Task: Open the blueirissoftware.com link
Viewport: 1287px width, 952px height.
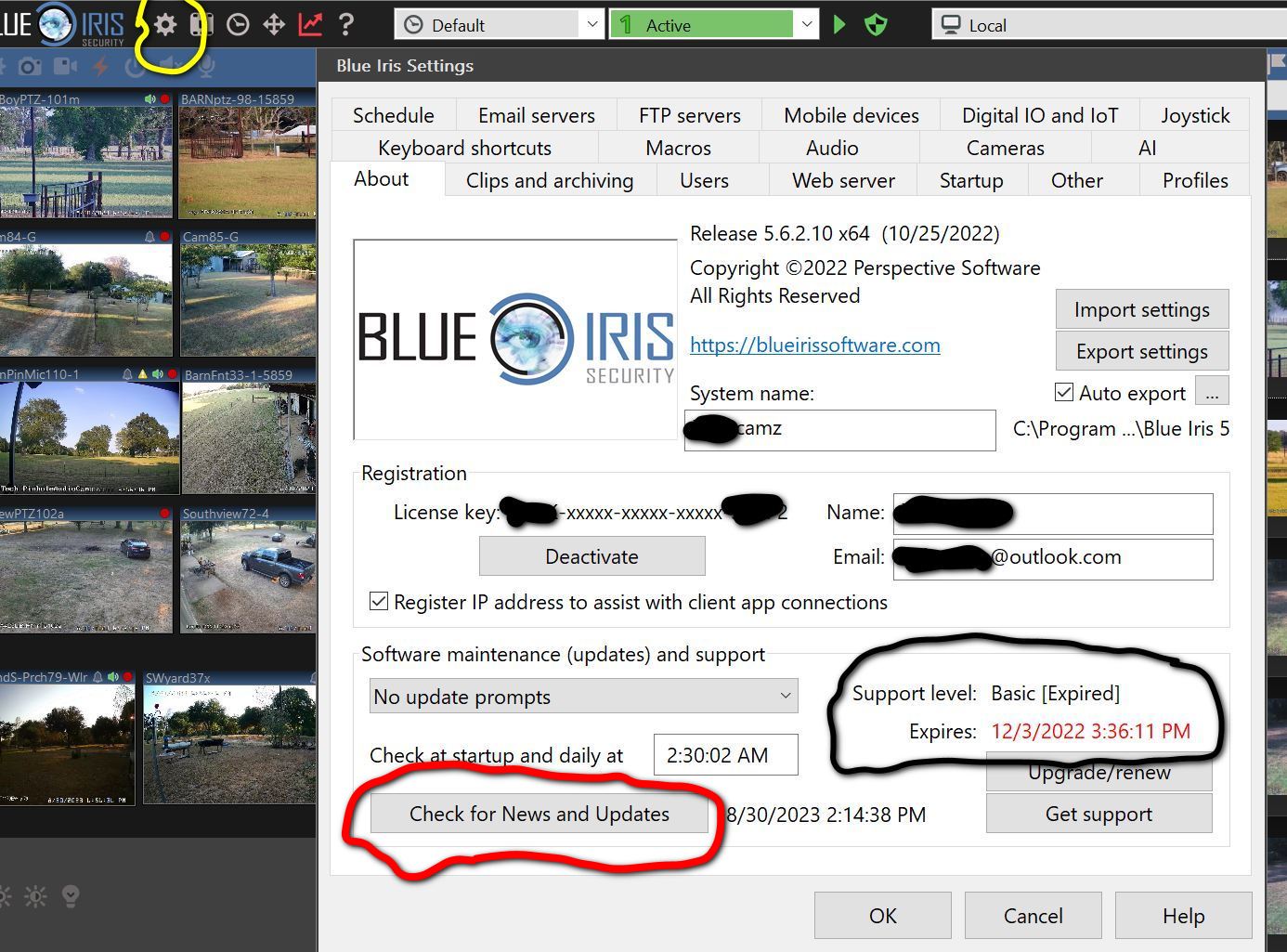Action: [815, 345]
